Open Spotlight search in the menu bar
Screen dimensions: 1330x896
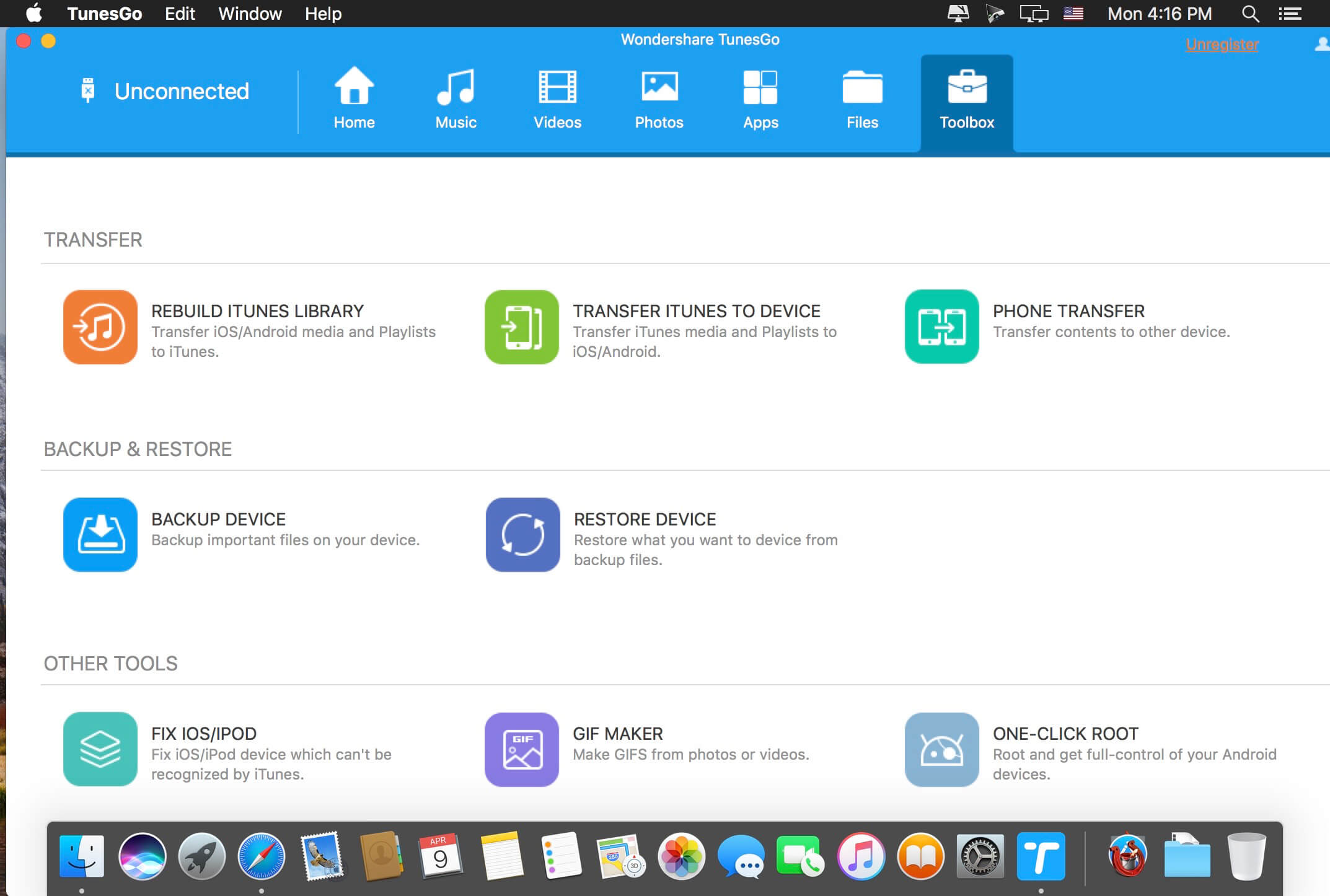click(x=1251, y=14)
